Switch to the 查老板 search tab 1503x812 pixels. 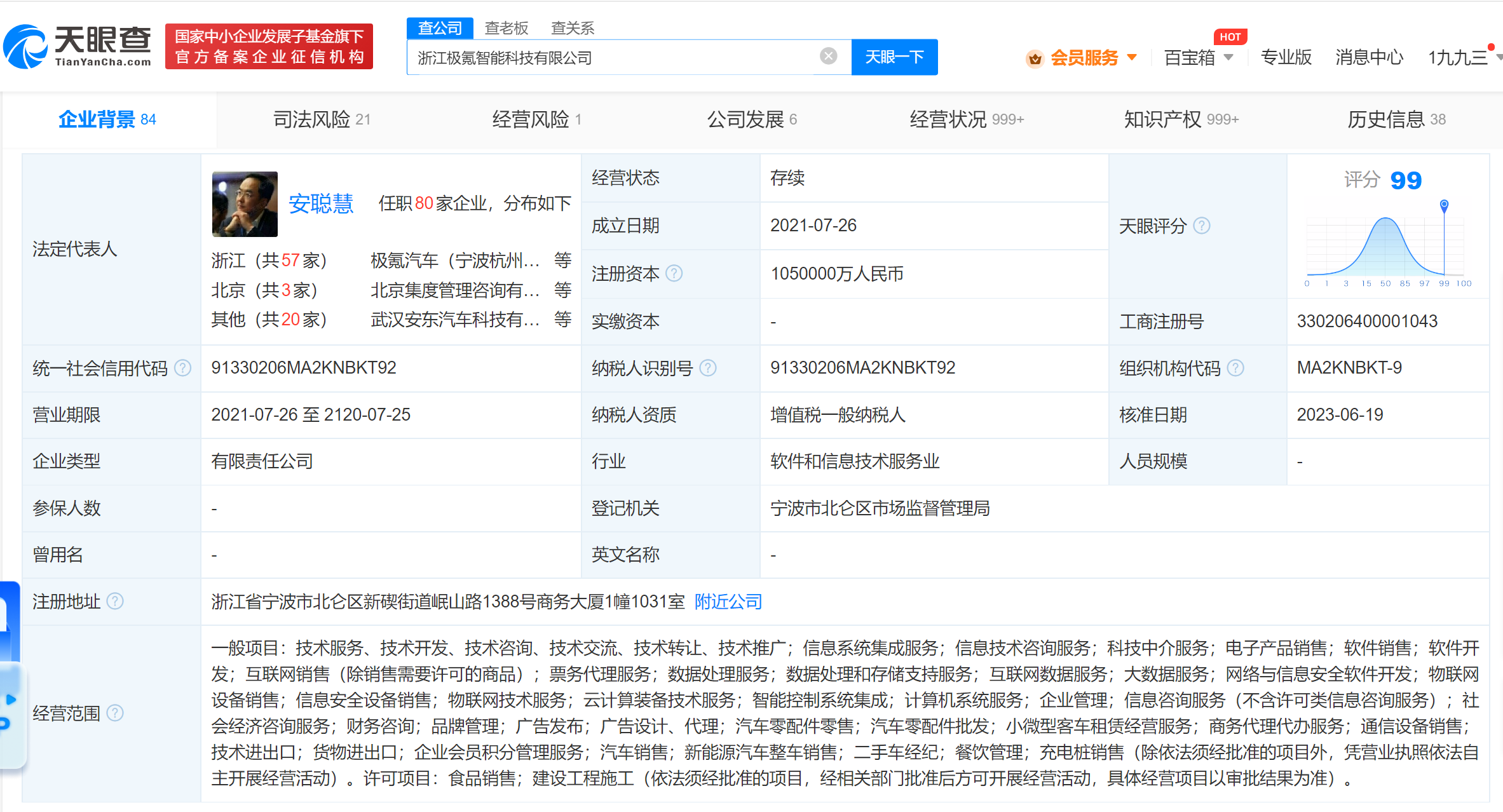(x=506, y=28)
